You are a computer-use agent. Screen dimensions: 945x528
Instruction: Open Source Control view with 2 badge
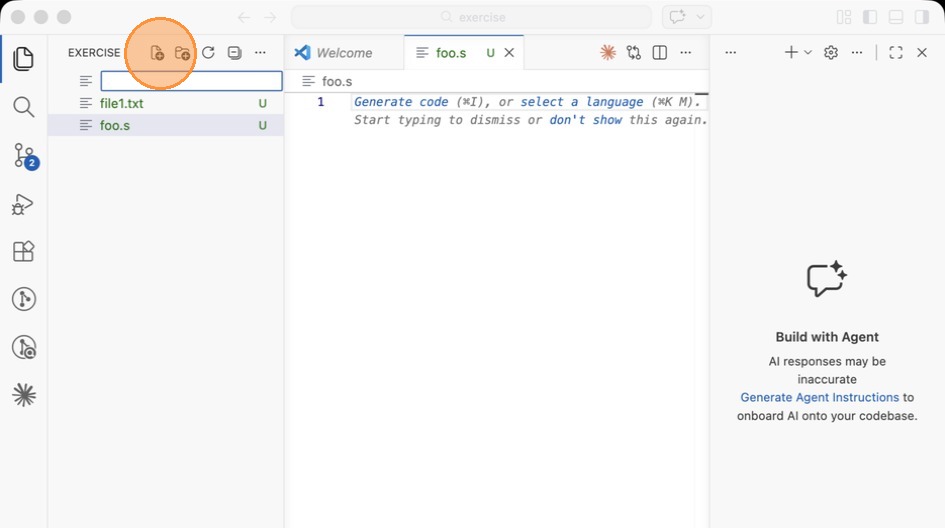(x=24, y=155)
